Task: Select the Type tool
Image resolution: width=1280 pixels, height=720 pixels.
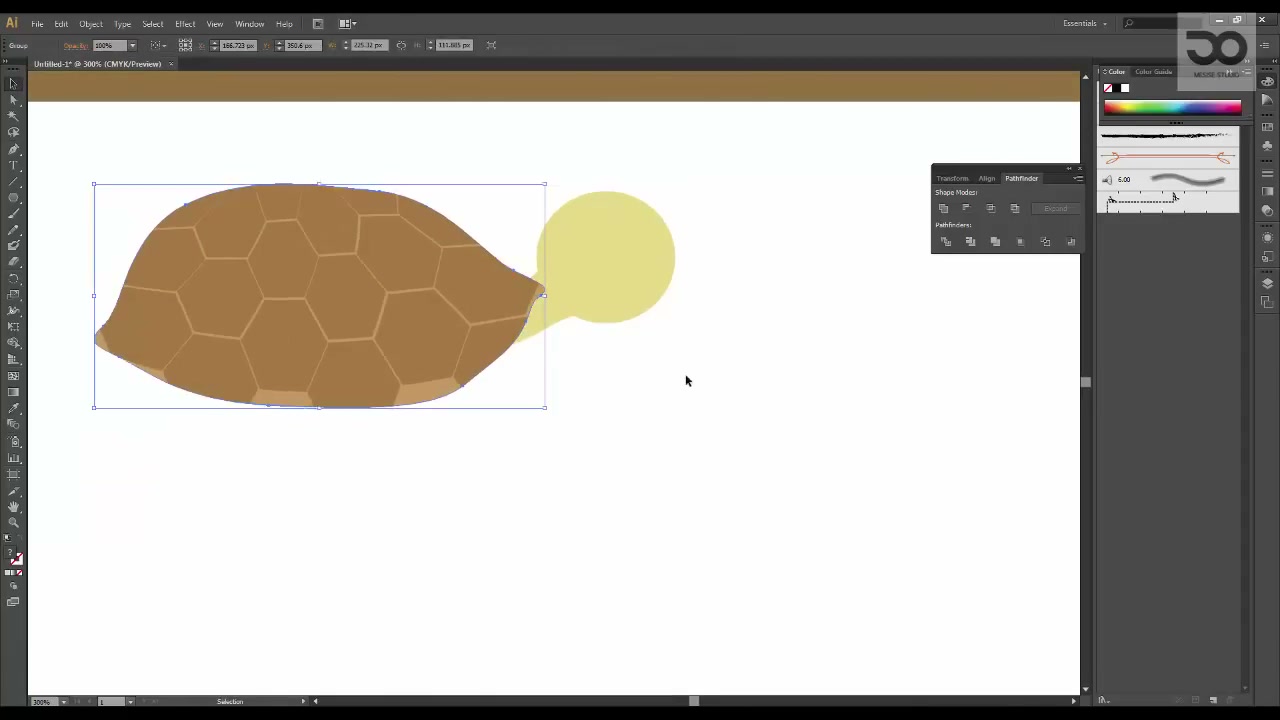Action: point(13,164)
